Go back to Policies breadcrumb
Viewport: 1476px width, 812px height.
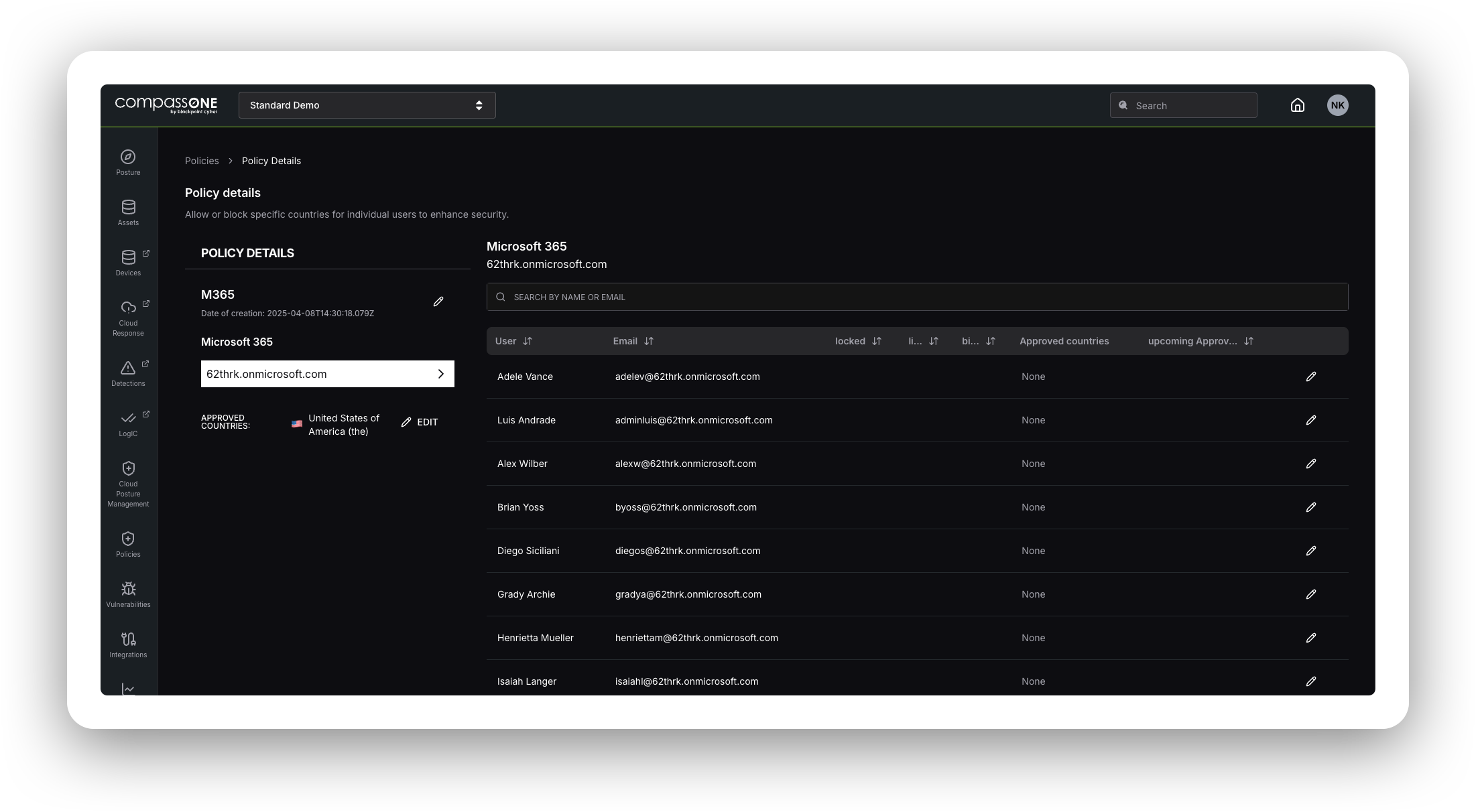[x=202, y=161]
